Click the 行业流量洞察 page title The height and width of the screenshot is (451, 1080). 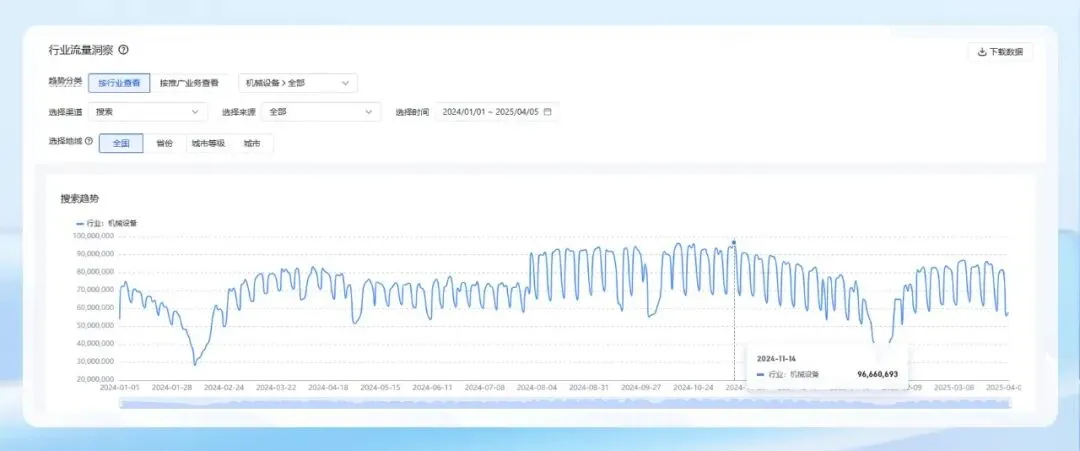[81, 50]
